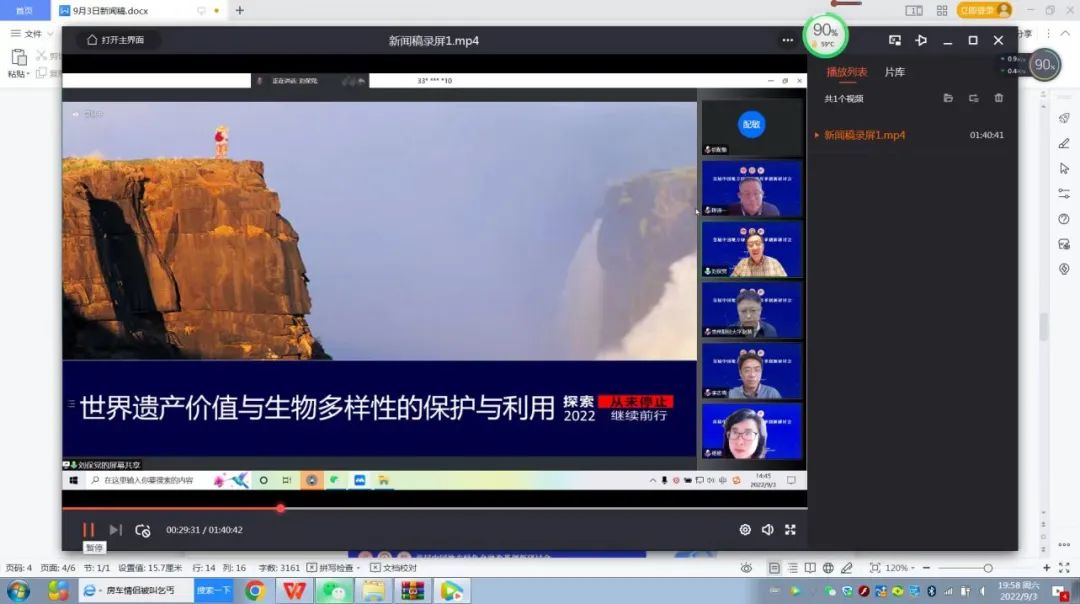
Task: Switch player to mini picture-in-picture mode
Action: (895, 41)
